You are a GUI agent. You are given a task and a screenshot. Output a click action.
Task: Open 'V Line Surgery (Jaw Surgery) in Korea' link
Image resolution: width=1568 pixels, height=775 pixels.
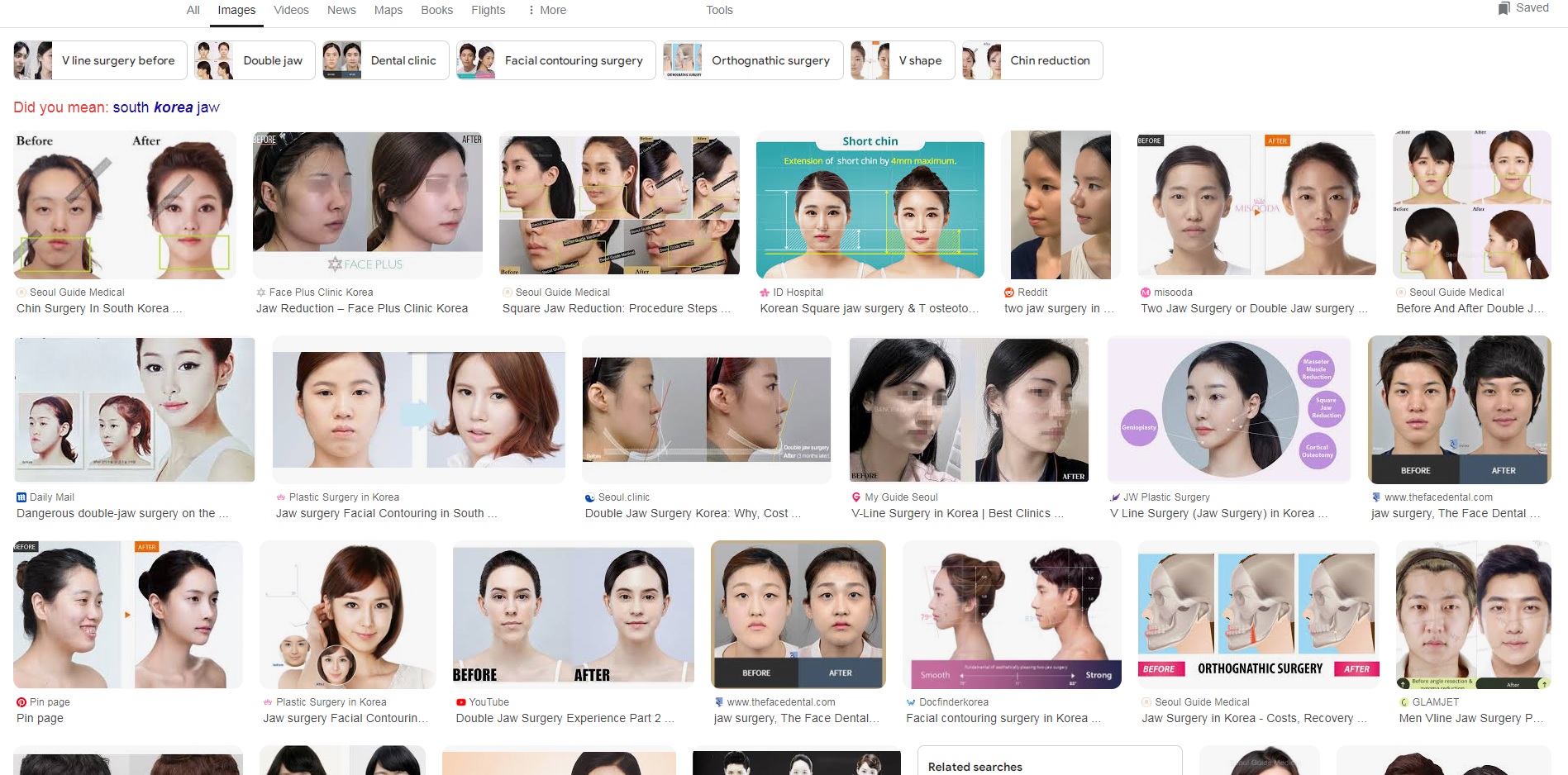(1218, 513)
